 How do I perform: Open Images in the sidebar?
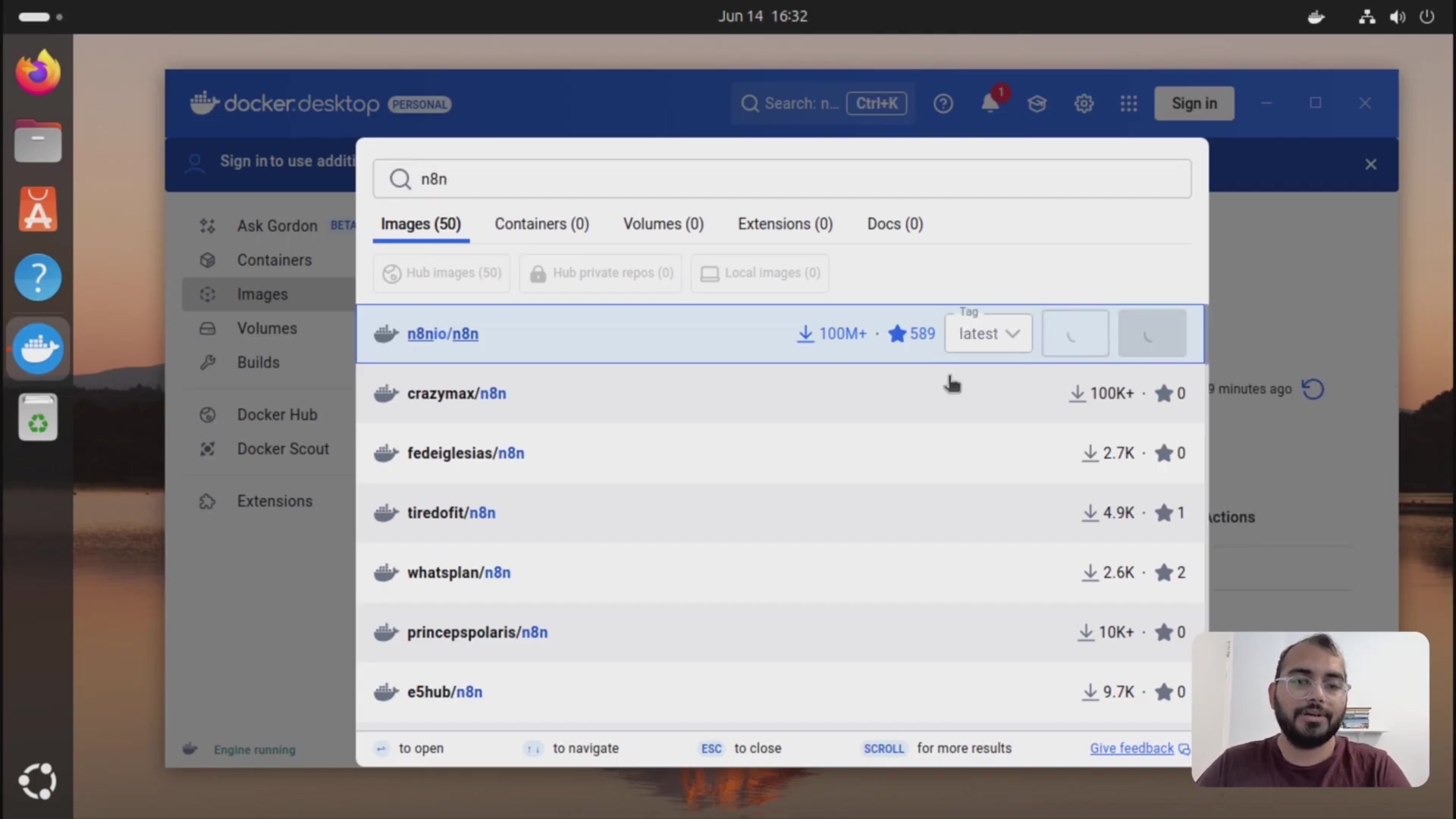point(269,294)
